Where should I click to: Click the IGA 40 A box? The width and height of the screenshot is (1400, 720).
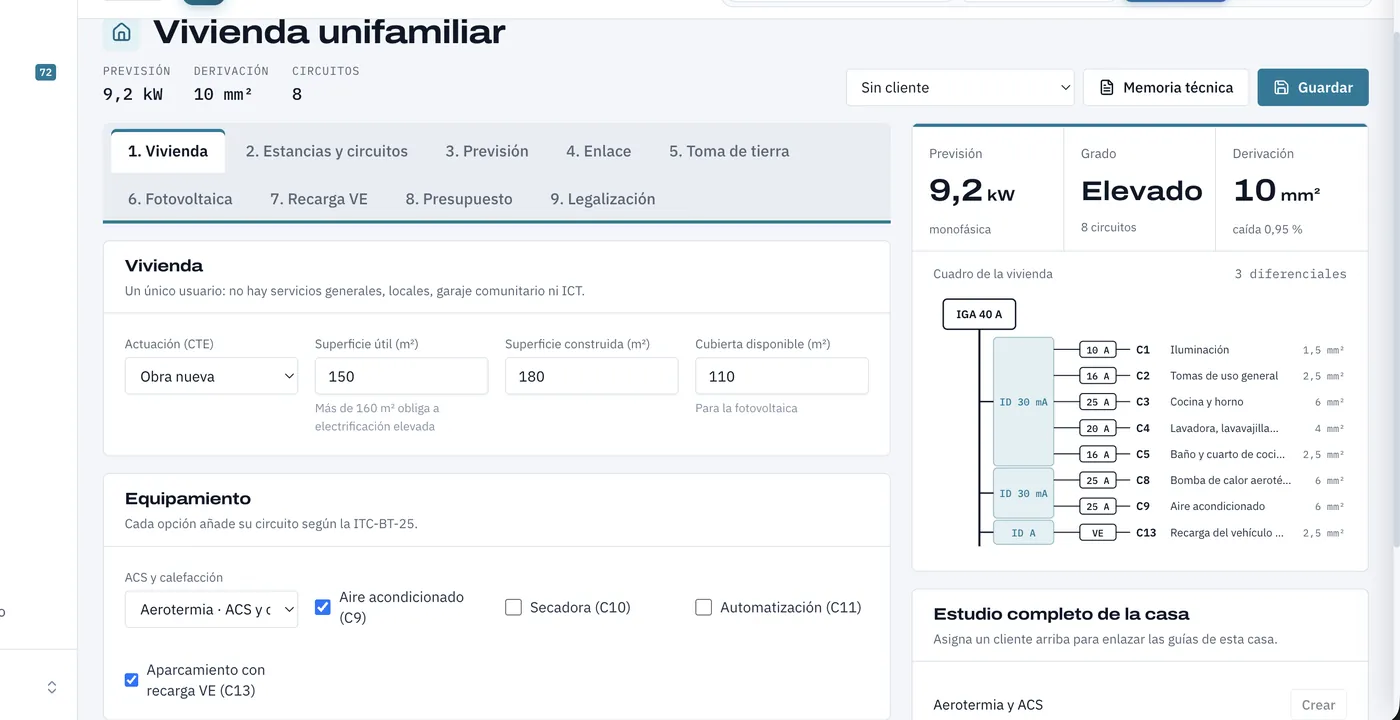979,314
